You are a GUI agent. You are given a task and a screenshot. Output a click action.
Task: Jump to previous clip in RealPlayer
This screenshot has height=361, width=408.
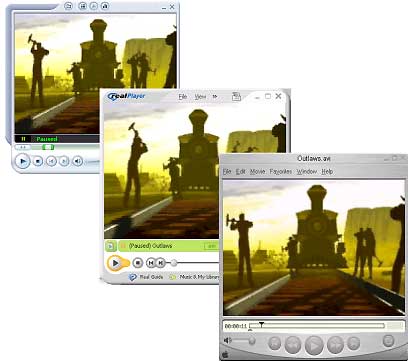(x=151, y=263)
